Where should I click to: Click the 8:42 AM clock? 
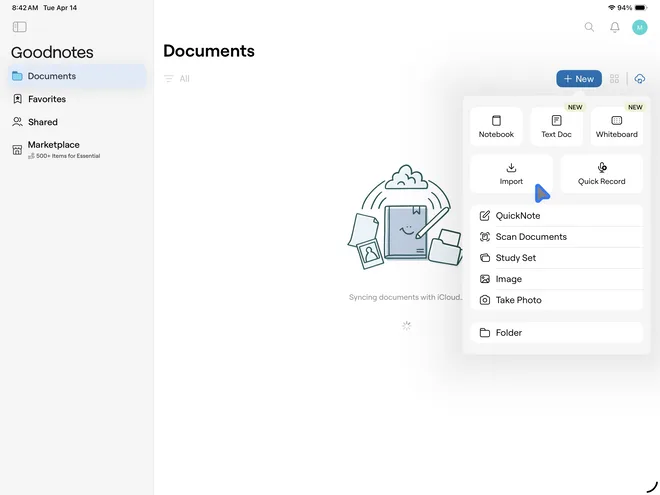pyautogui.click(x=25, y=8)
